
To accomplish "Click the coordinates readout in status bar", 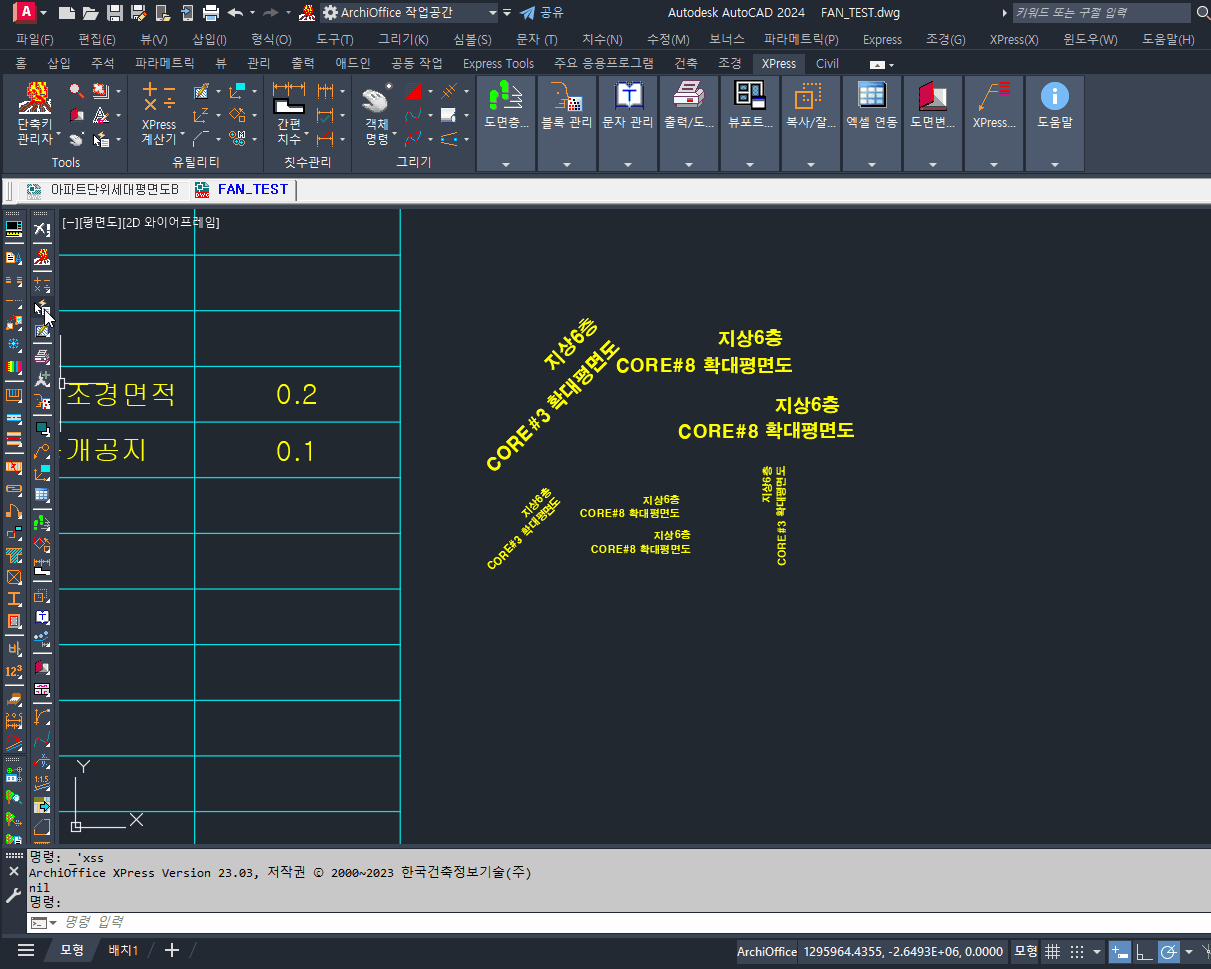I will pyautogui.click(x=903, y=951).
